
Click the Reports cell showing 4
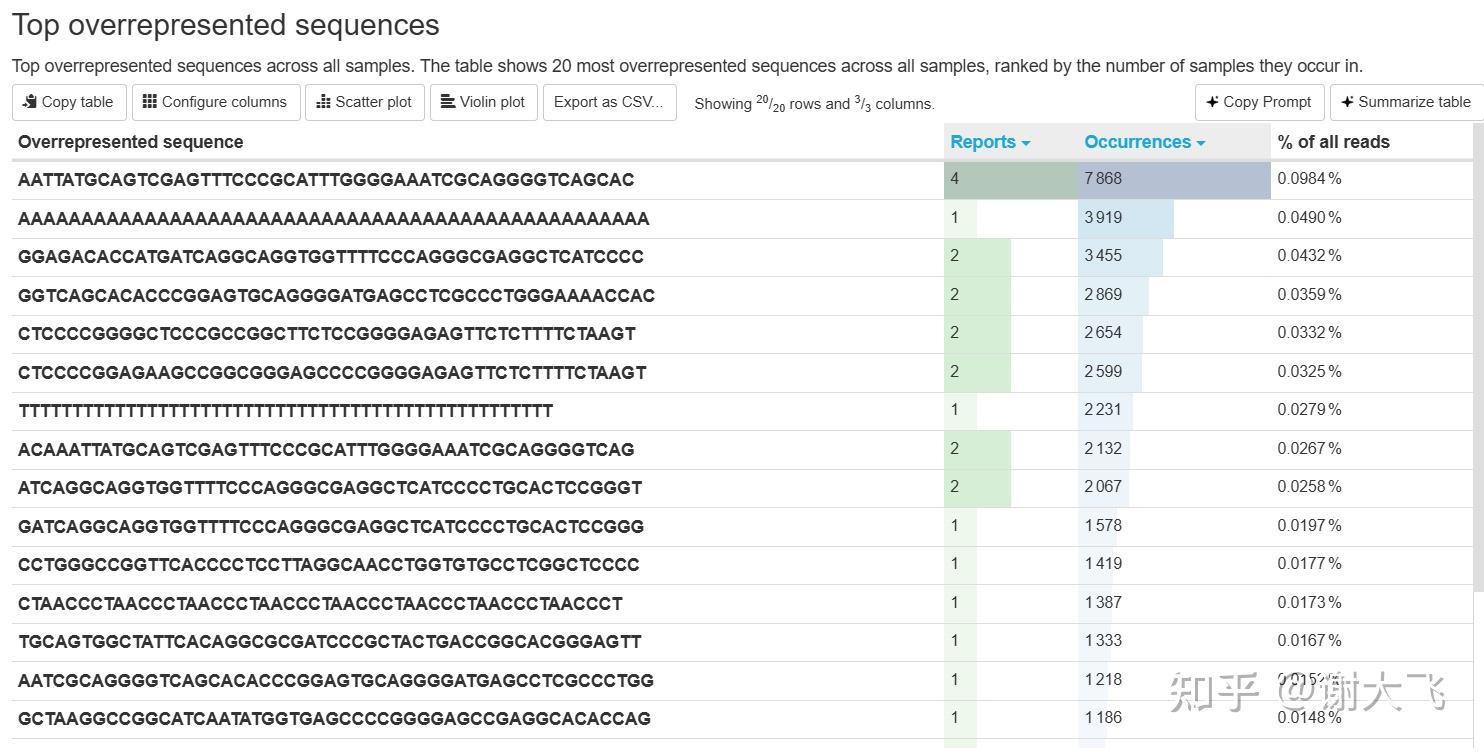click(x=1010, y=180)
